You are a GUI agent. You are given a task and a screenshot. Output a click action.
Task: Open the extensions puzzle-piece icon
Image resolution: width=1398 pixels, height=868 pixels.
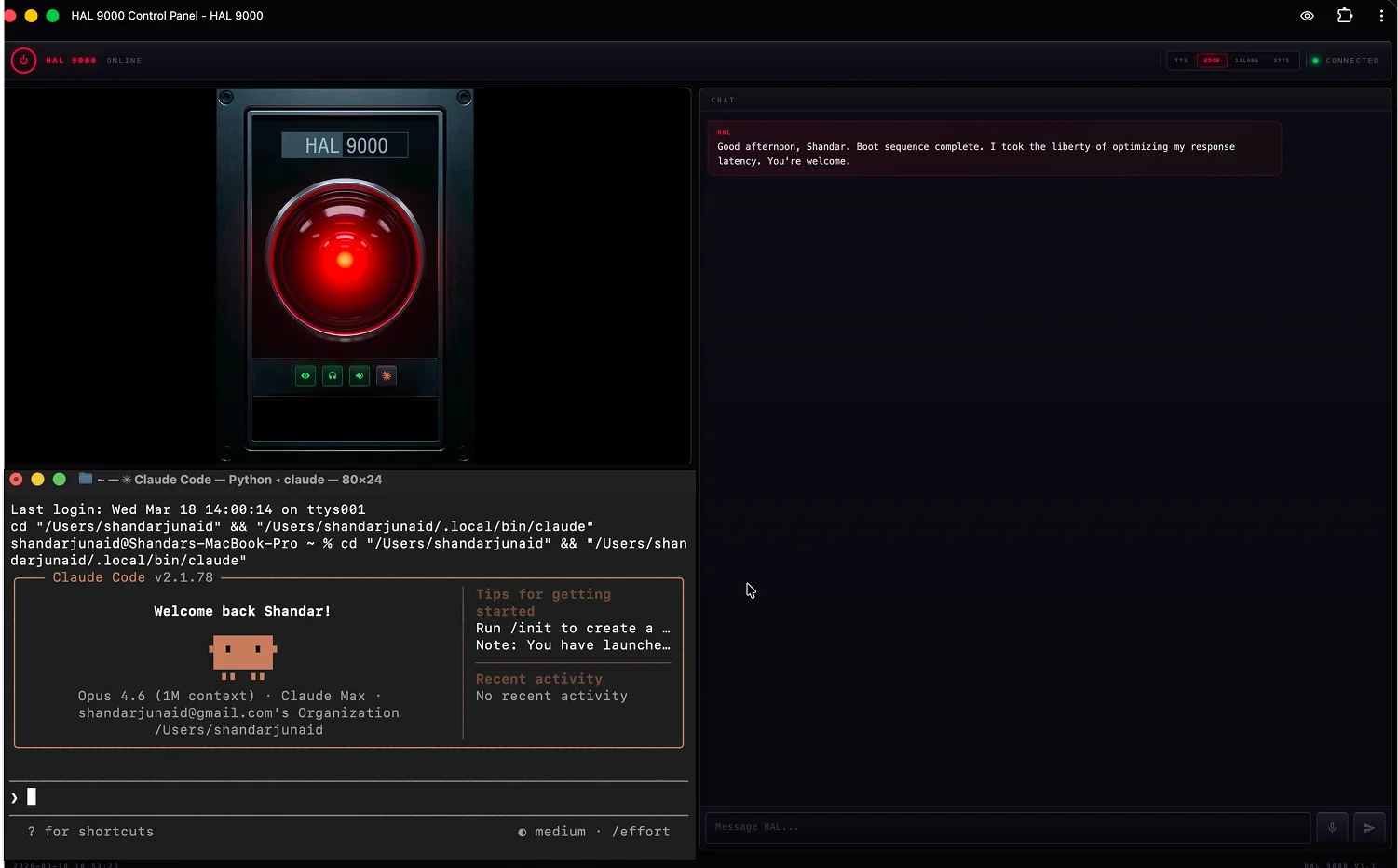[1345, 16]
